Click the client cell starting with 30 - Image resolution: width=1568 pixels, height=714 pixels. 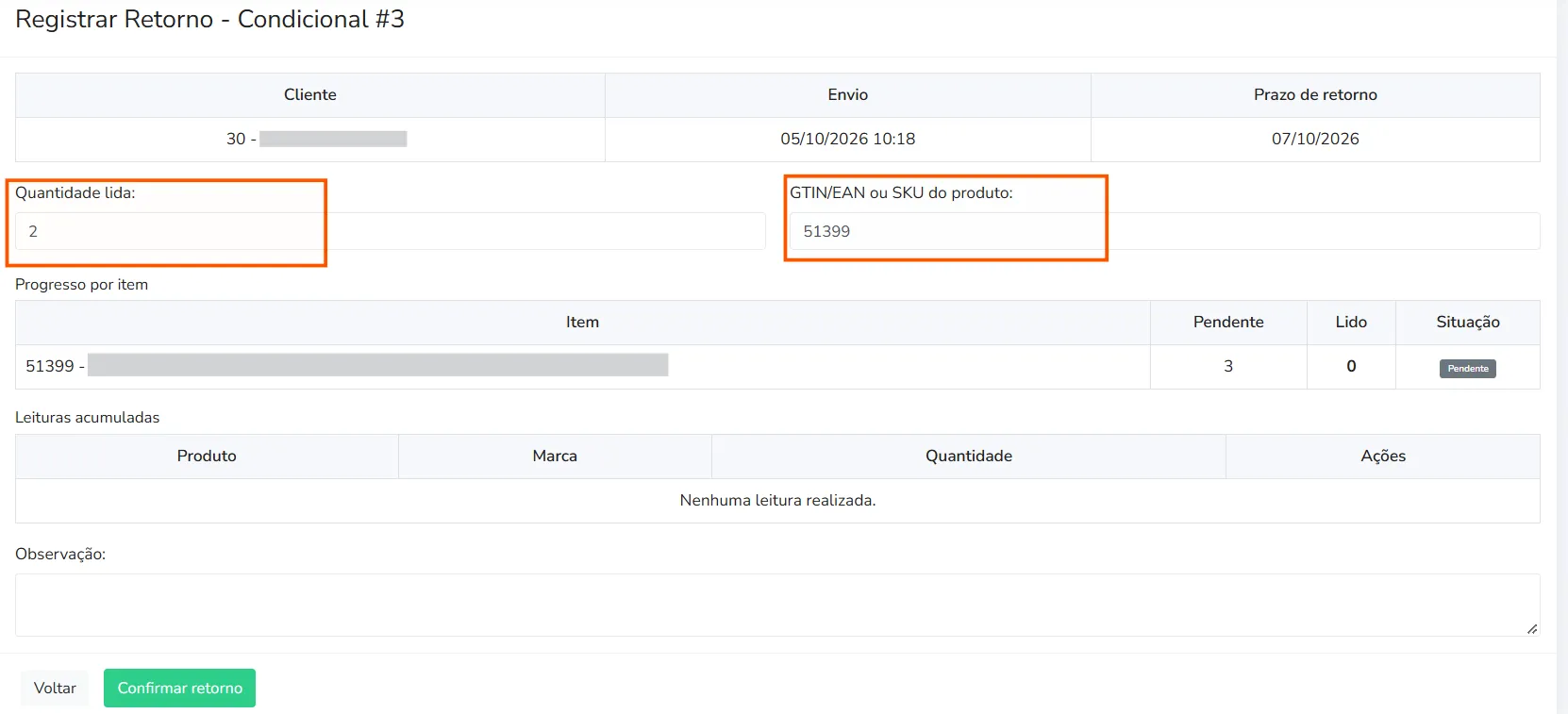pyautogui.click(x=310, y=139)
